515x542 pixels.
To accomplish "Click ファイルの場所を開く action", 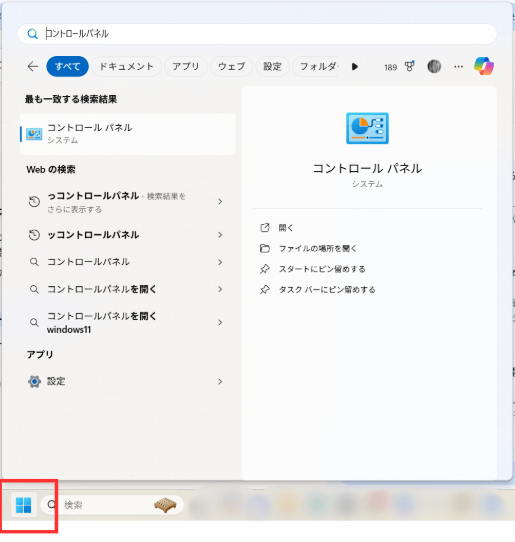I will [x=318, y=248].
